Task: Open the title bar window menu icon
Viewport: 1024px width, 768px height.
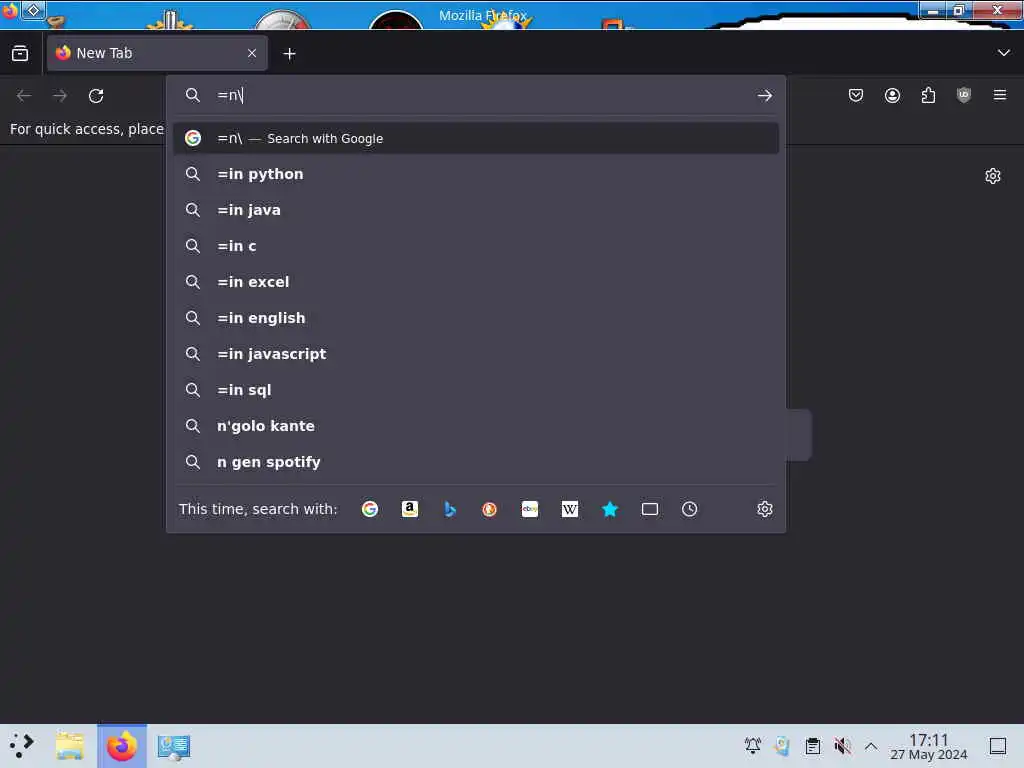Action: [10, 11]
